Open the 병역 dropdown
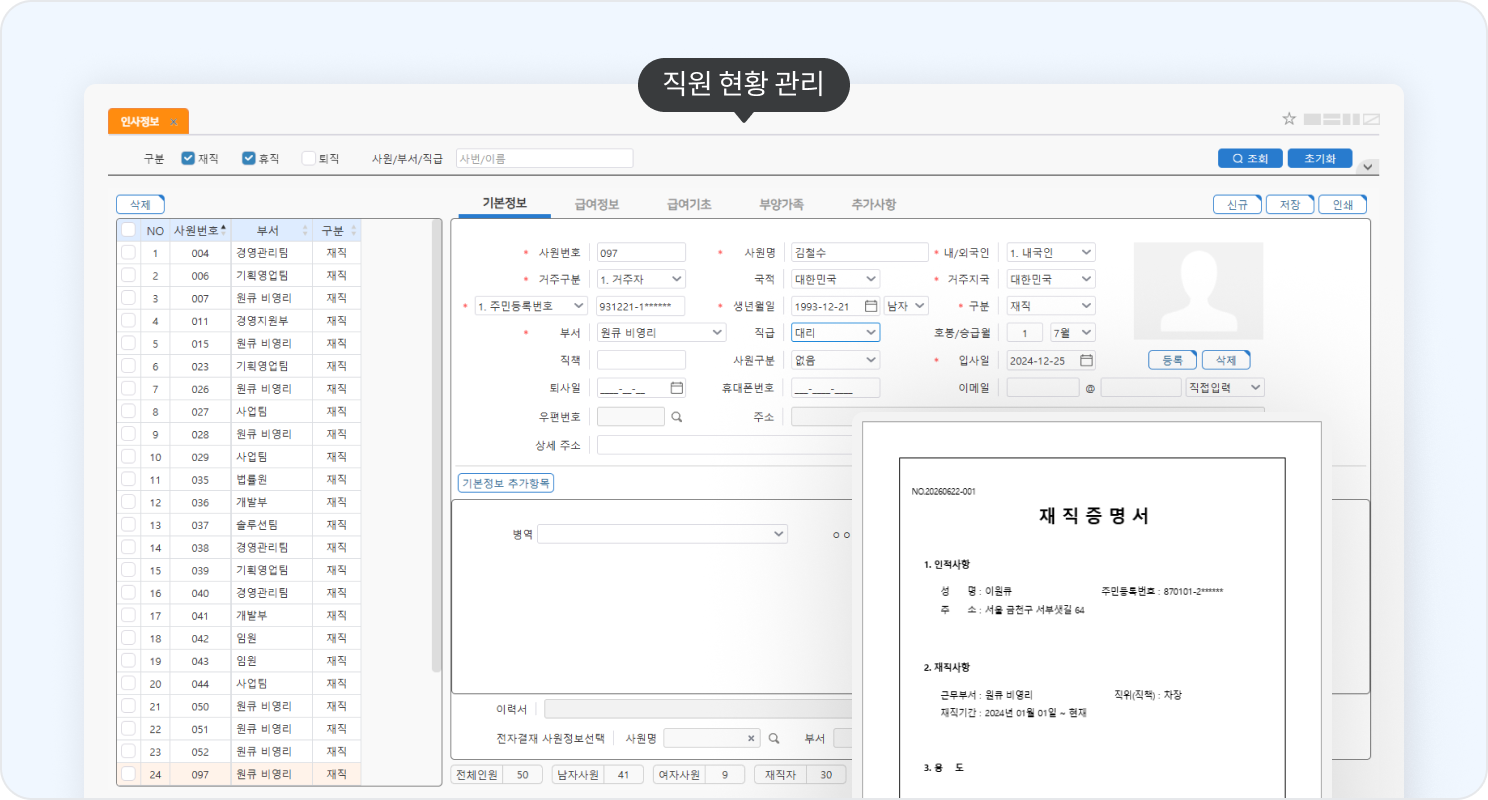This screenshot has height=800, width=1488. point(662,534)
